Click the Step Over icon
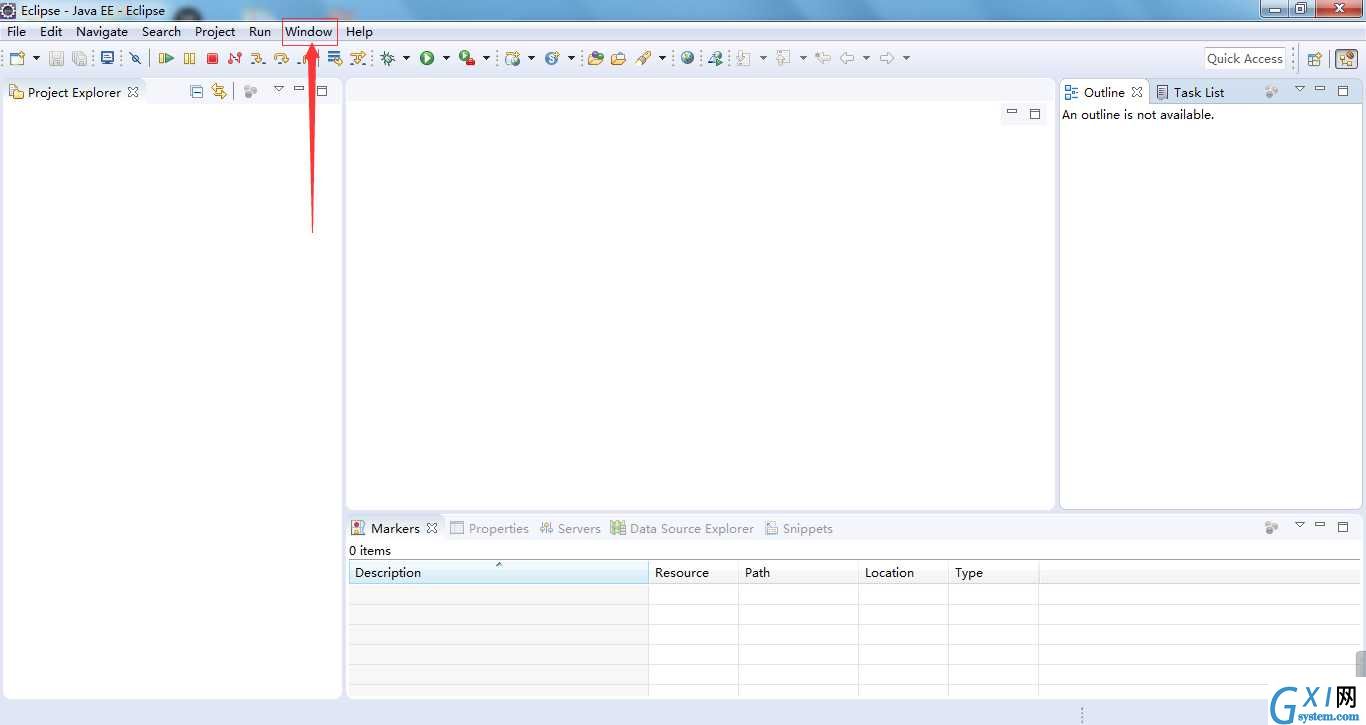Screen dimensions: 1366x725 tap(281, 58)
